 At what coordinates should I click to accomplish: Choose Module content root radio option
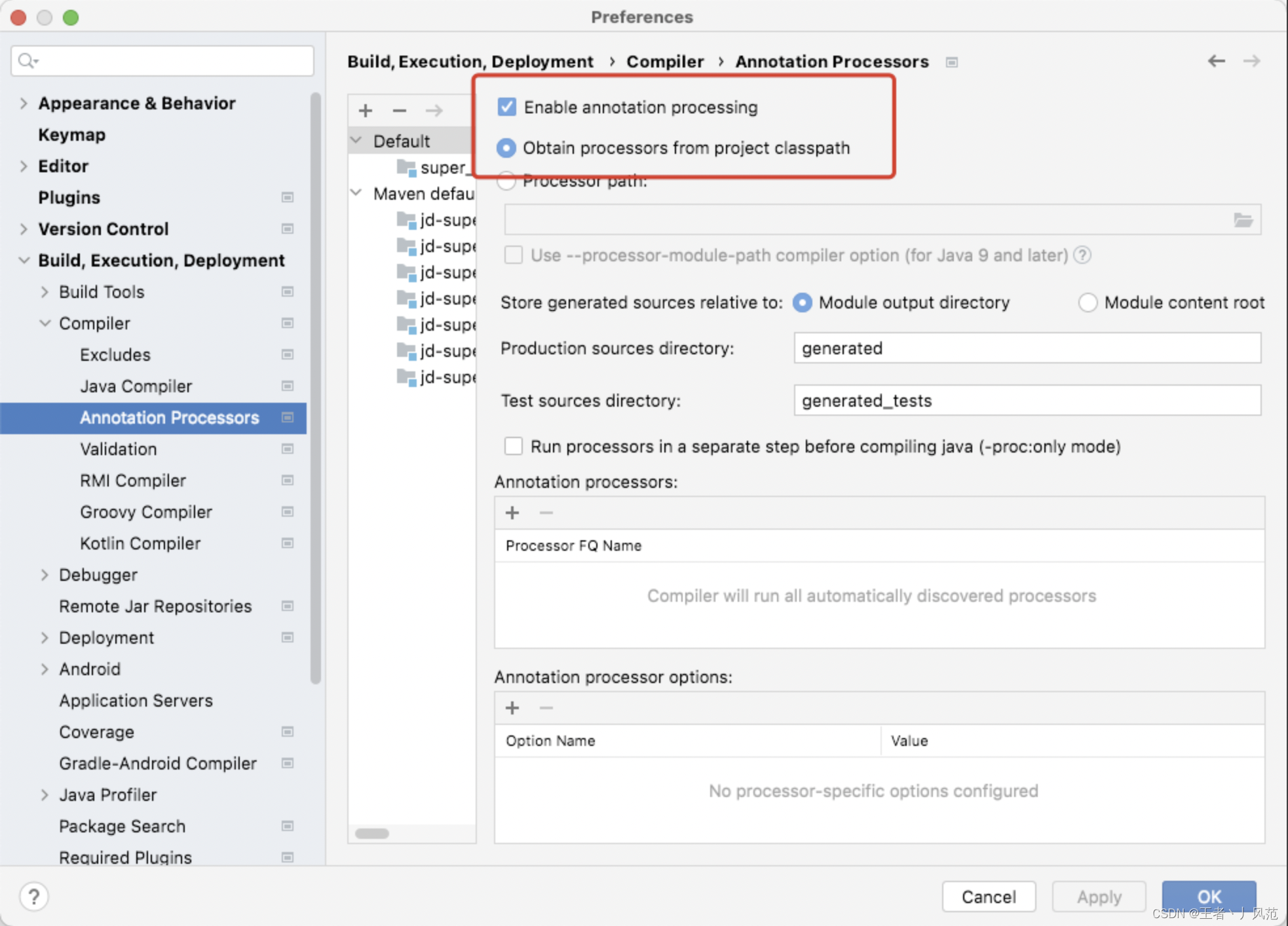1088,303
